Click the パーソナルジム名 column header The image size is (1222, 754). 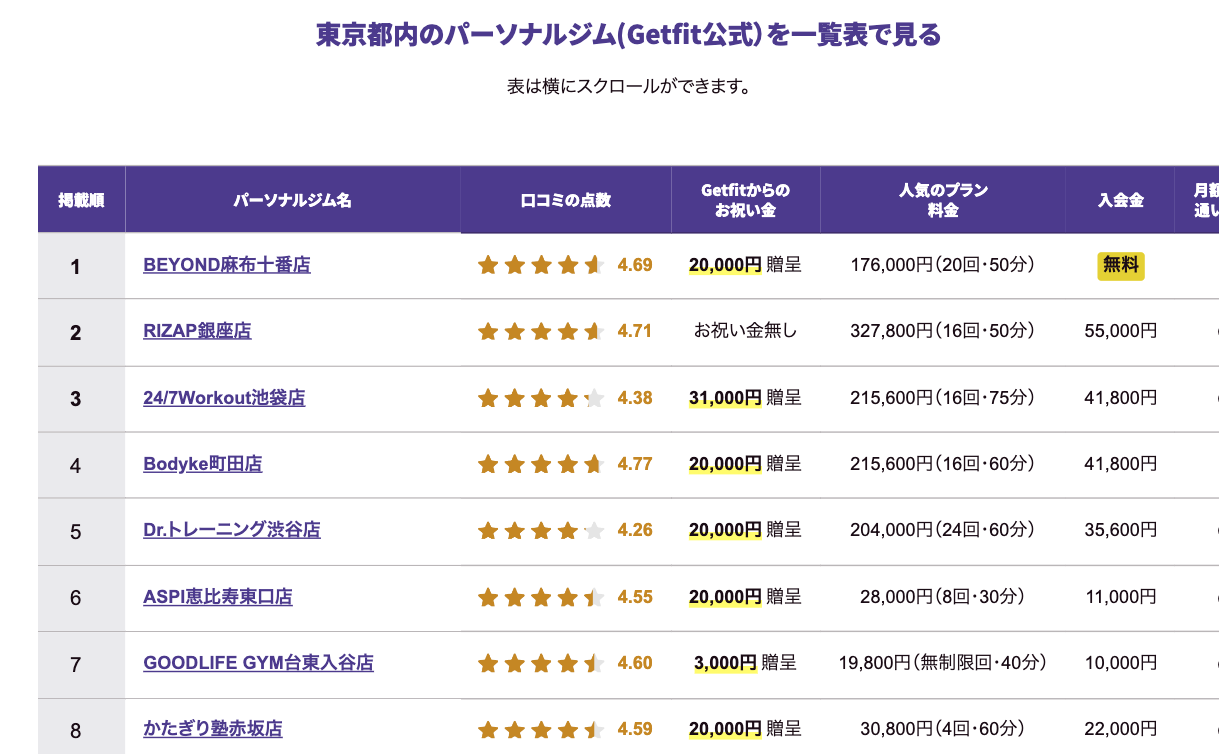tap(292, 200)
